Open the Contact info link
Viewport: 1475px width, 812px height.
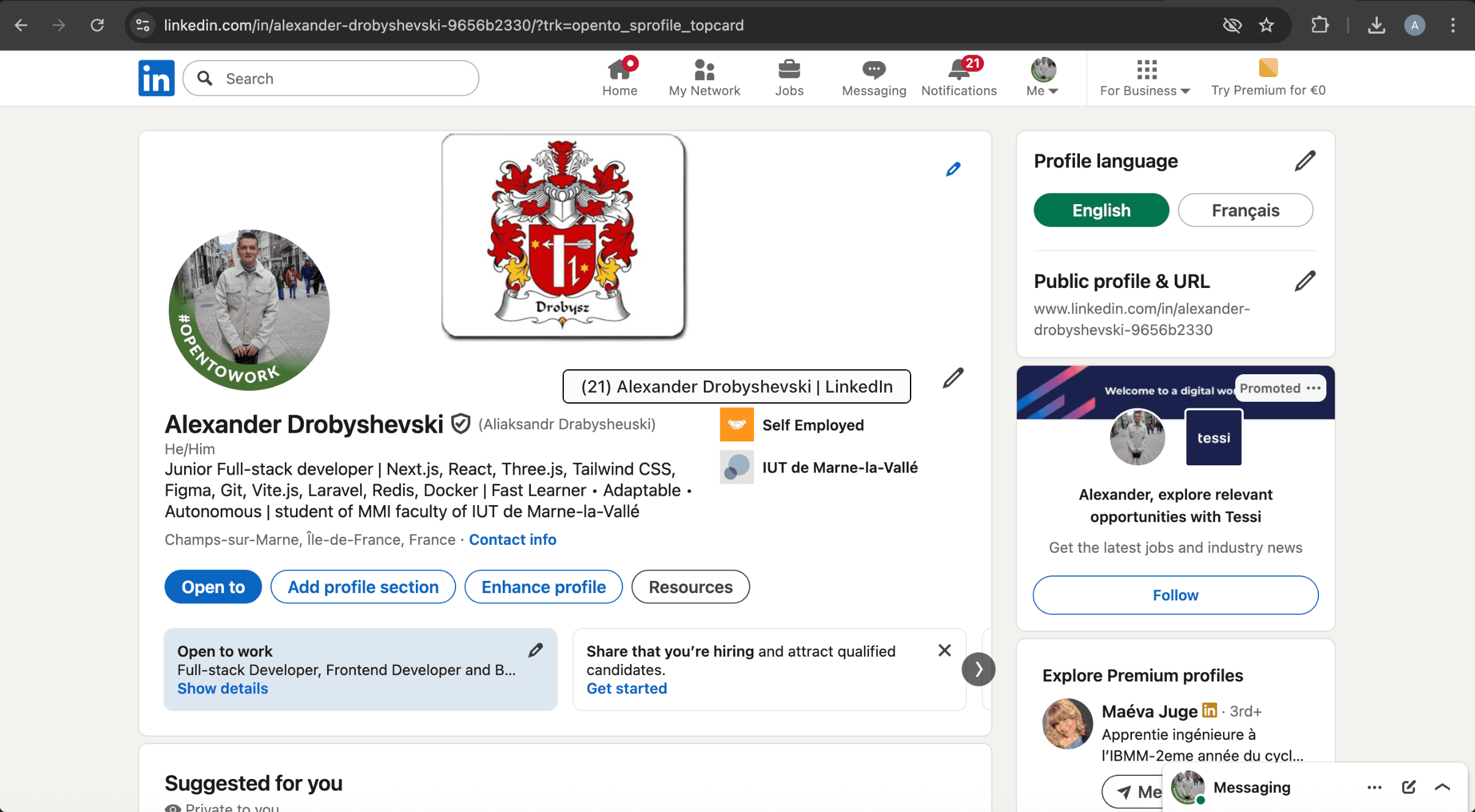pyautogui.click(x=512, y=539)
